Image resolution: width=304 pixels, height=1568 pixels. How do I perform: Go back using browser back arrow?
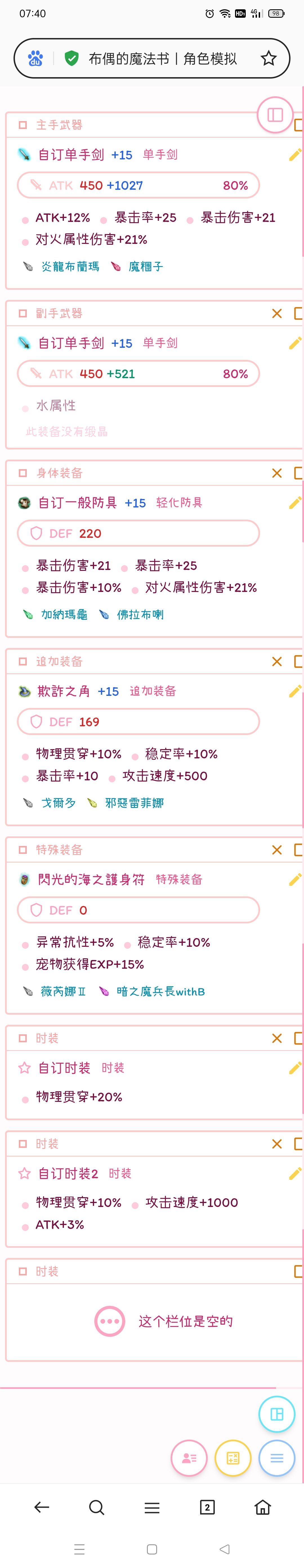pyautogui.click(x=41, y=1507)
